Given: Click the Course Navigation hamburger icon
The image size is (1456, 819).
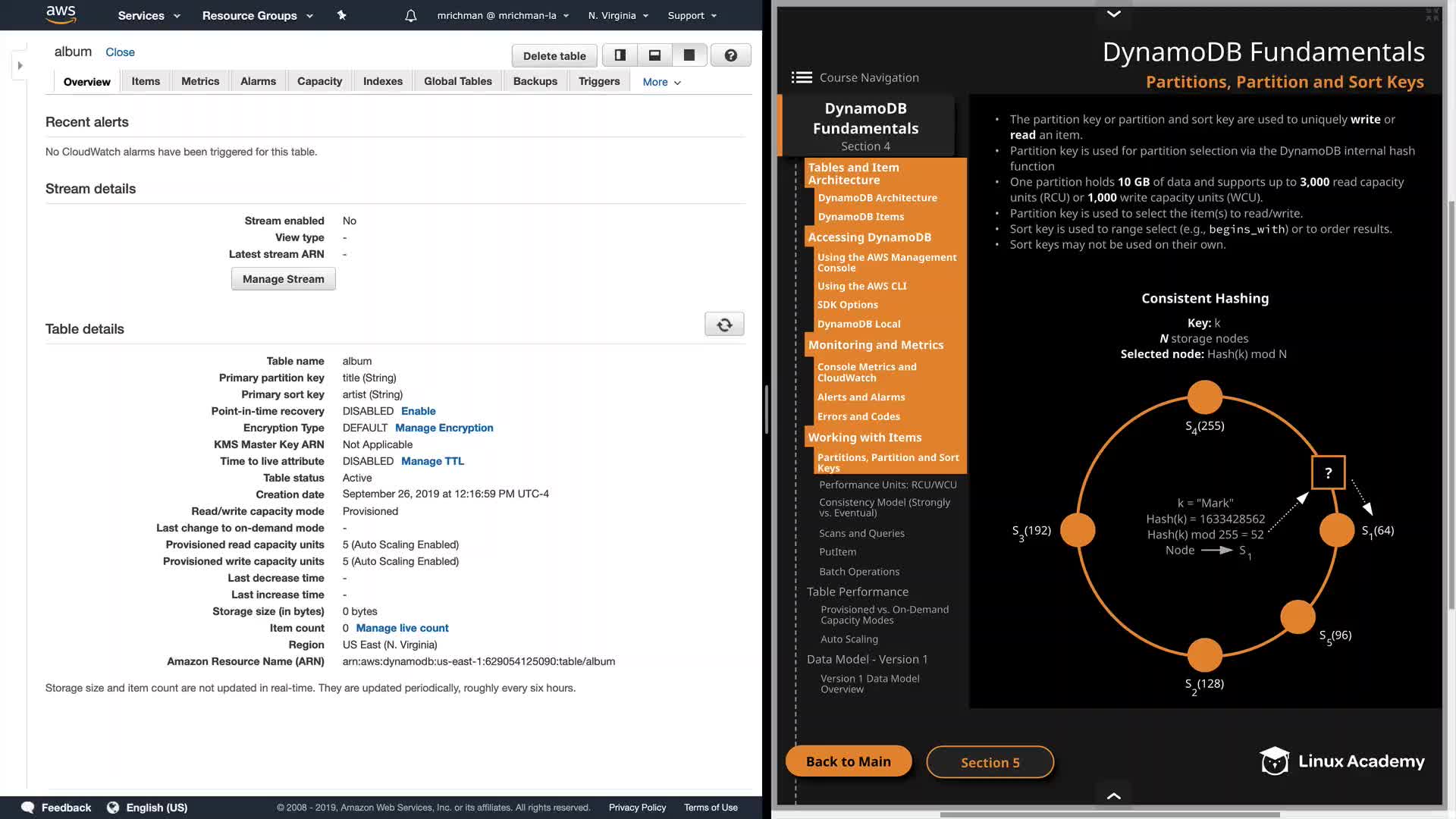Looking at the screenshot, I should click(802, 77).
